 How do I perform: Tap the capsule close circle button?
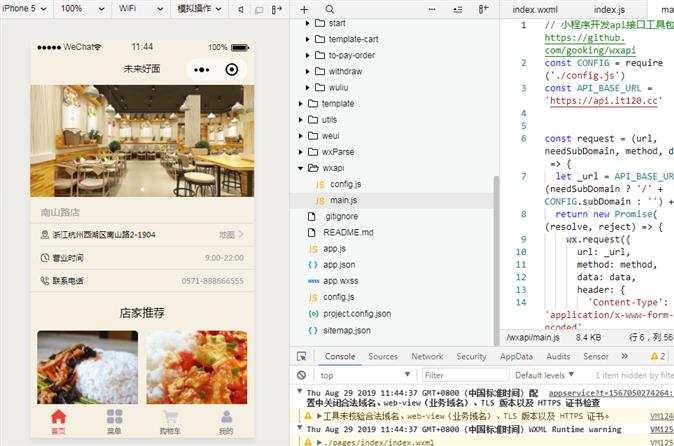coord(232,70)
